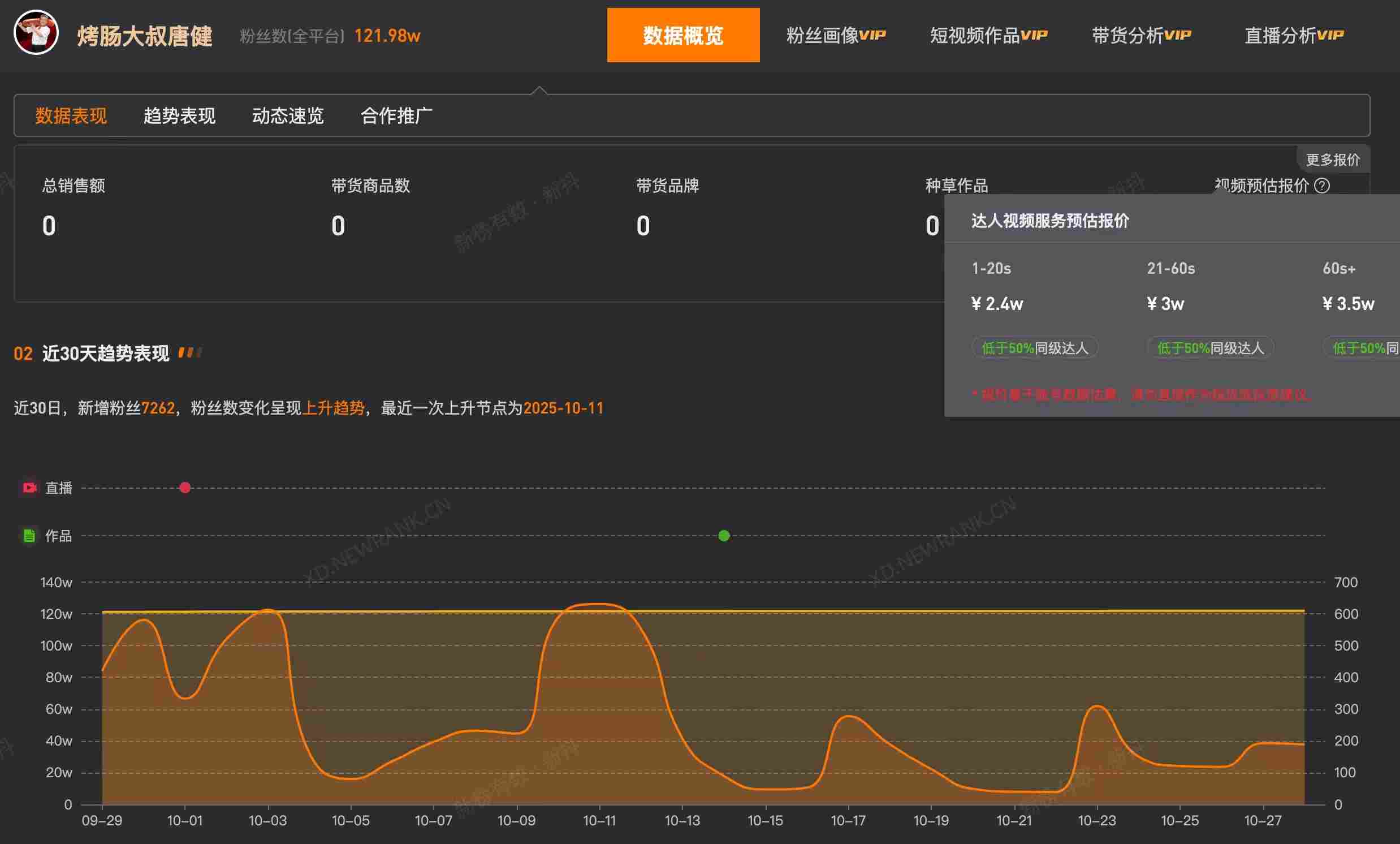
Task: Click the red live camera icon beside 直播
Action: pyautogui.click(x=28, y=488)
